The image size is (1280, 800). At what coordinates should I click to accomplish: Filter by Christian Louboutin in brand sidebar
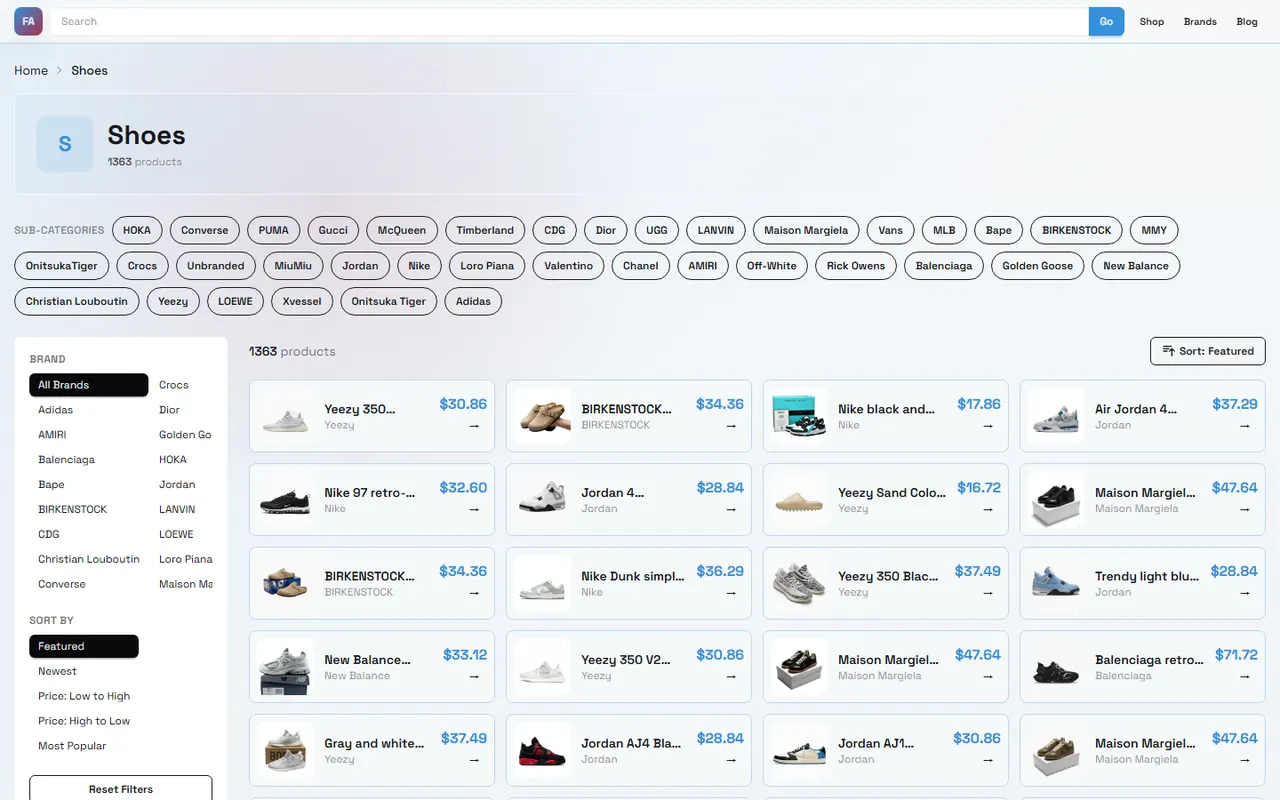(89, 559)
